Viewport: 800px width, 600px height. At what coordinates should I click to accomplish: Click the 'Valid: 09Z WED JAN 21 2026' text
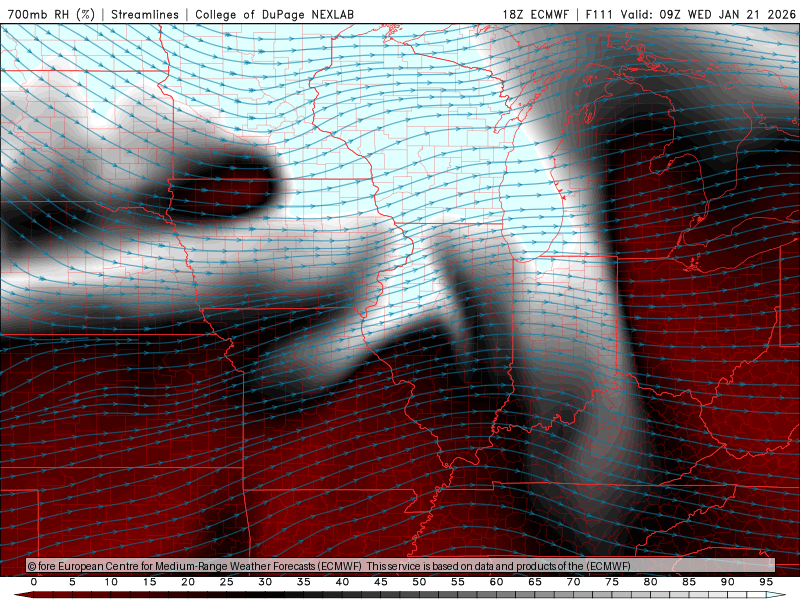(x=708, y=14)
